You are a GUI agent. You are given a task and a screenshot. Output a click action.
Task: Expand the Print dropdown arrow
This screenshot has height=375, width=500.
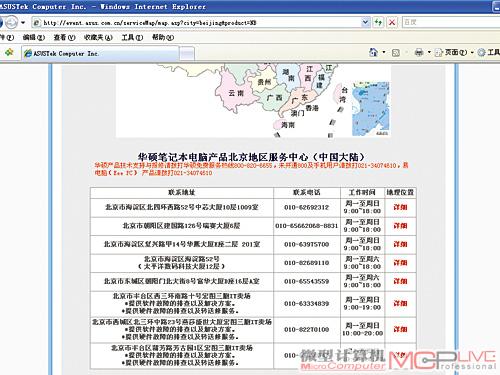point(429,52)
